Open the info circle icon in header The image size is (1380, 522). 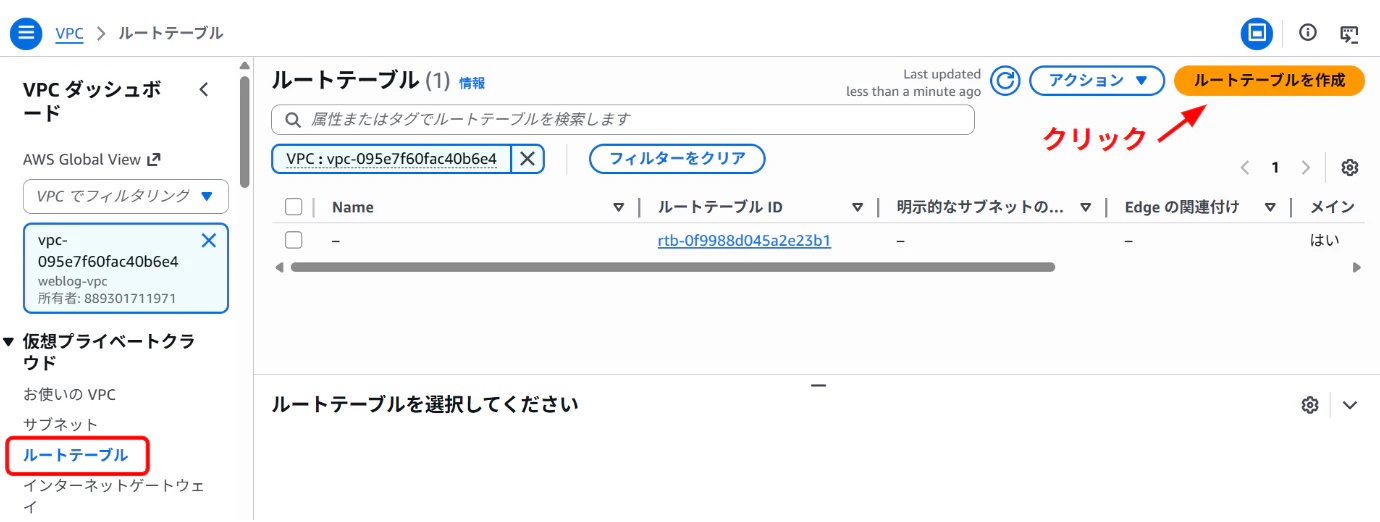click(1308, 32)
